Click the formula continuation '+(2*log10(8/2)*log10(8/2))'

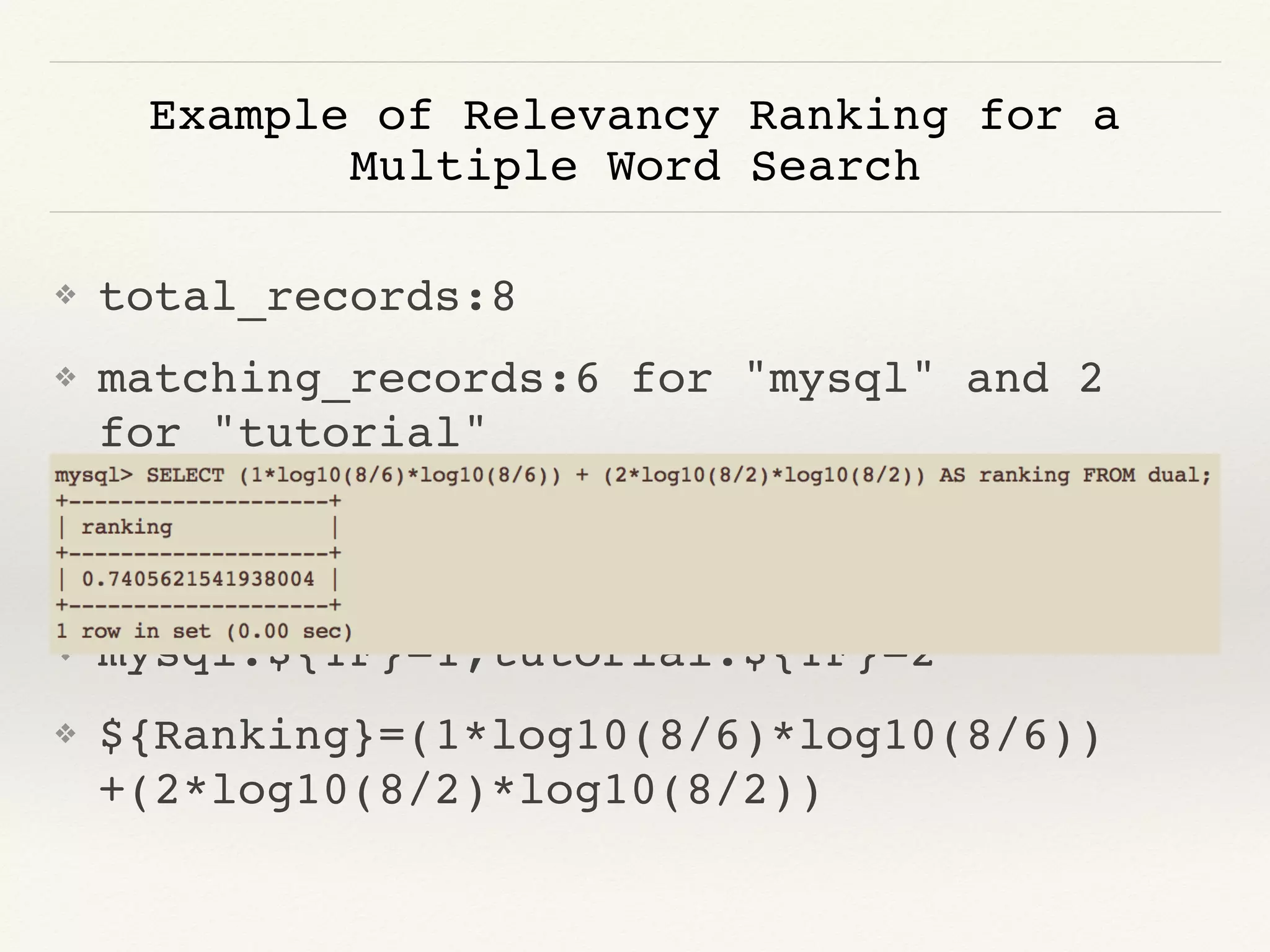tap(460, 791)
